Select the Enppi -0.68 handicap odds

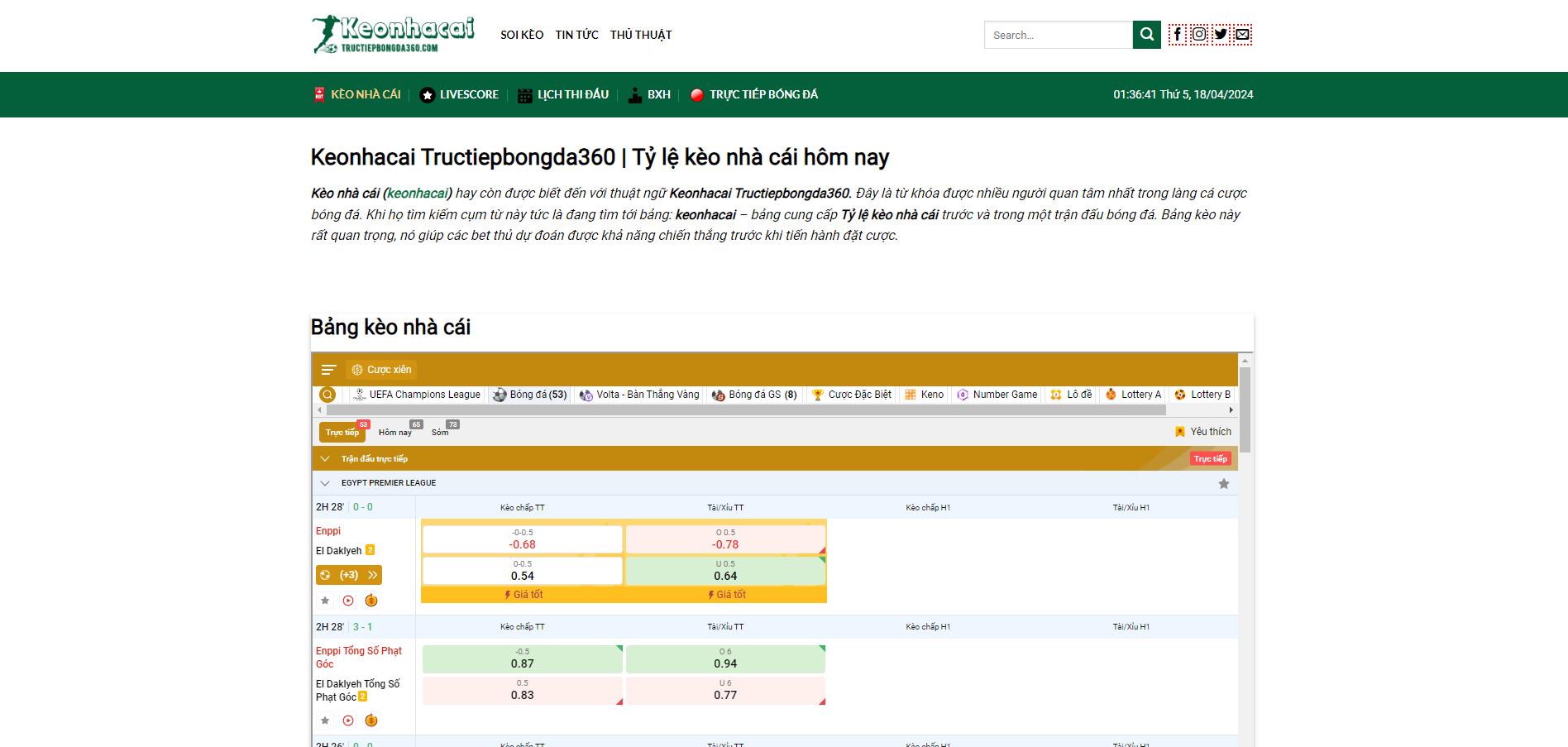tap(522, 539)
